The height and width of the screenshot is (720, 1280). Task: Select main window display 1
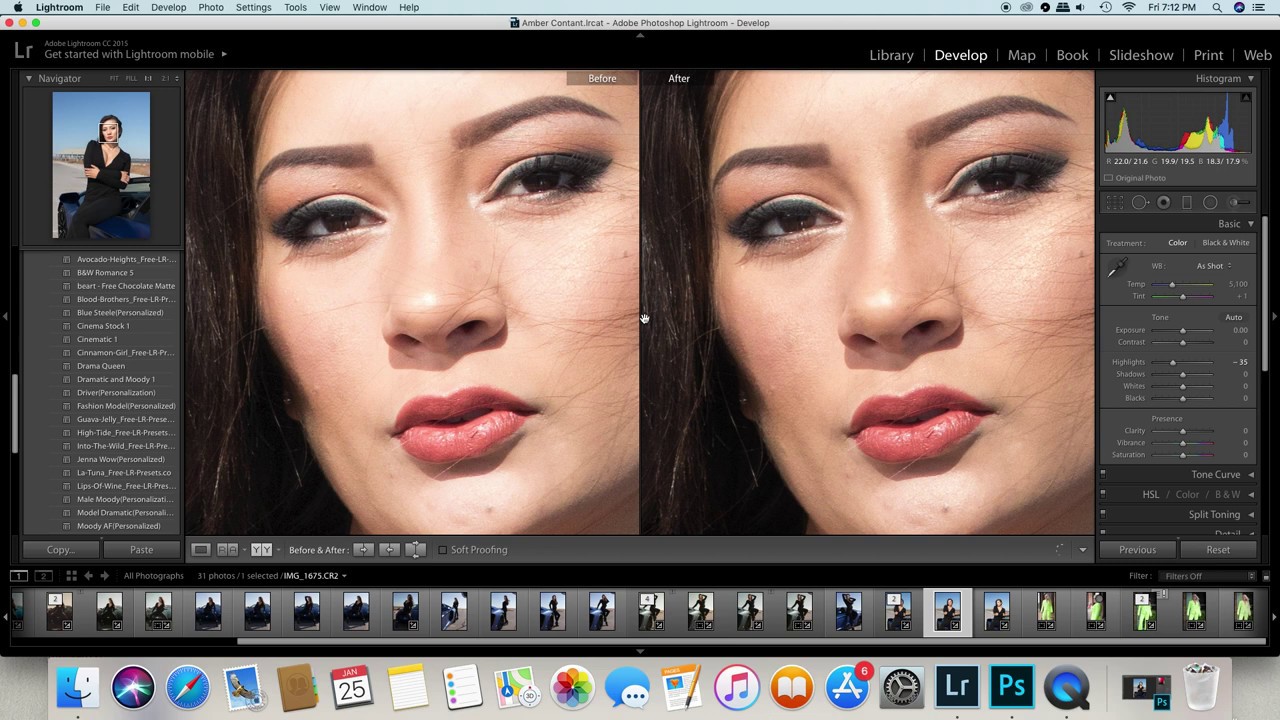point(19,576)
